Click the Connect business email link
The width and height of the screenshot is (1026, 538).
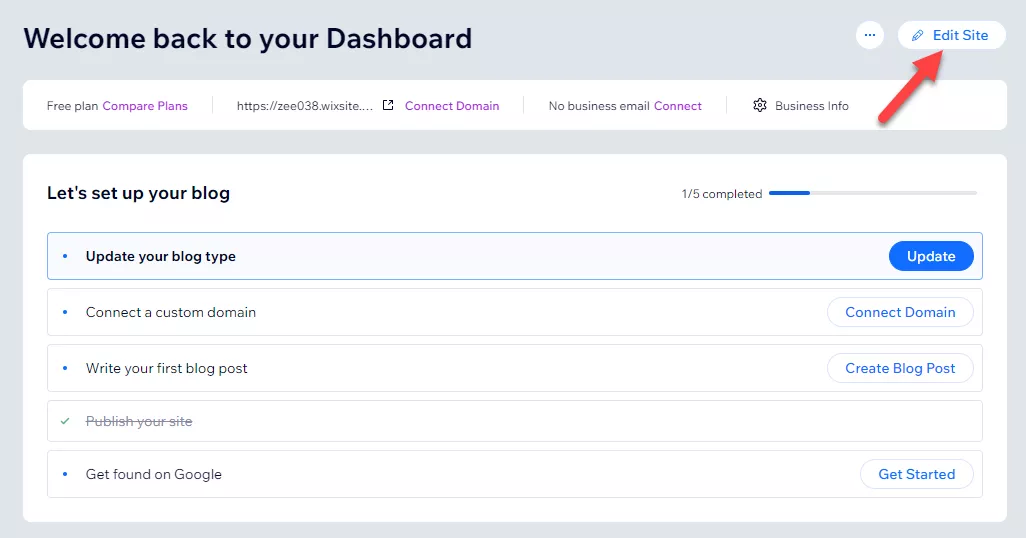pos(678,105)
